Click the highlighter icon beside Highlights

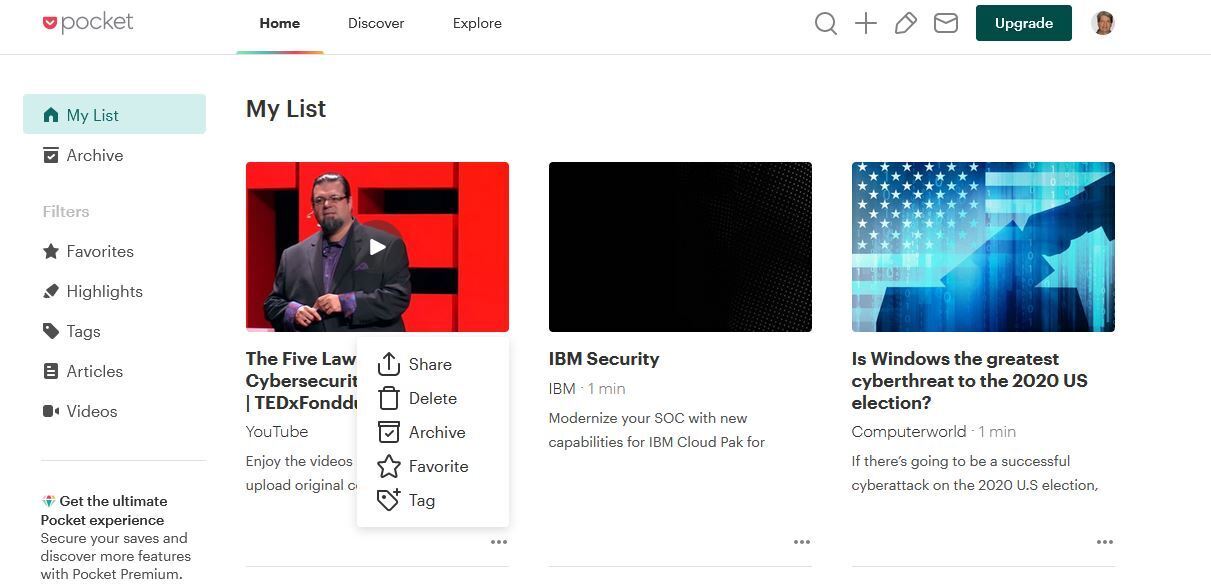(51, 291)
